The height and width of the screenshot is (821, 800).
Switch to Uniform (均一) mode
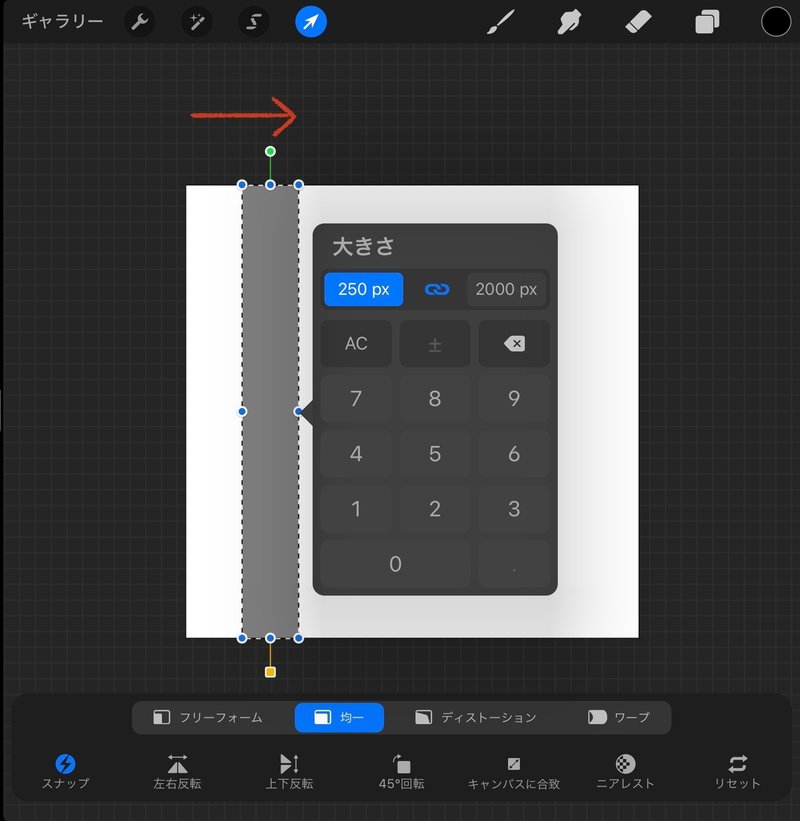[339, 717]
